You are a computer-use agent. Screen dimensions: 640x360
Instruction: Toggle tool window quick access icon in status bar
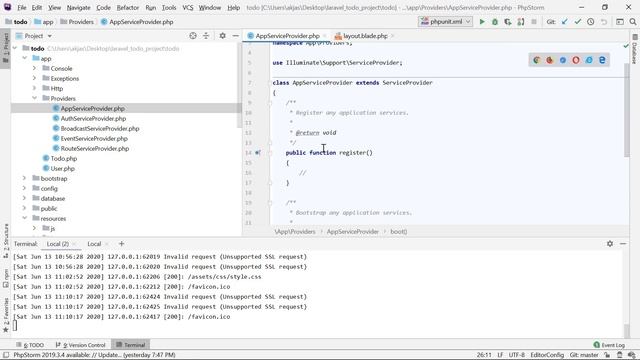[6, 355]
